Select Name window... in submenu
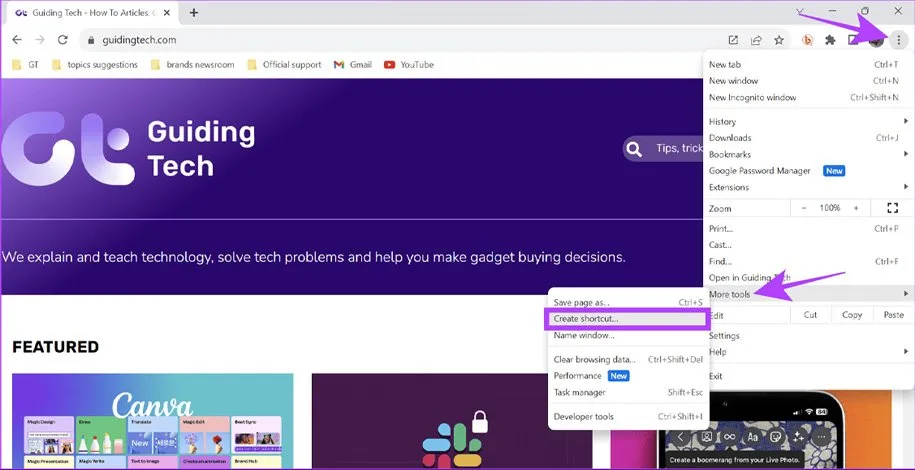The image size is (915, 470). [x=628, y=335]
